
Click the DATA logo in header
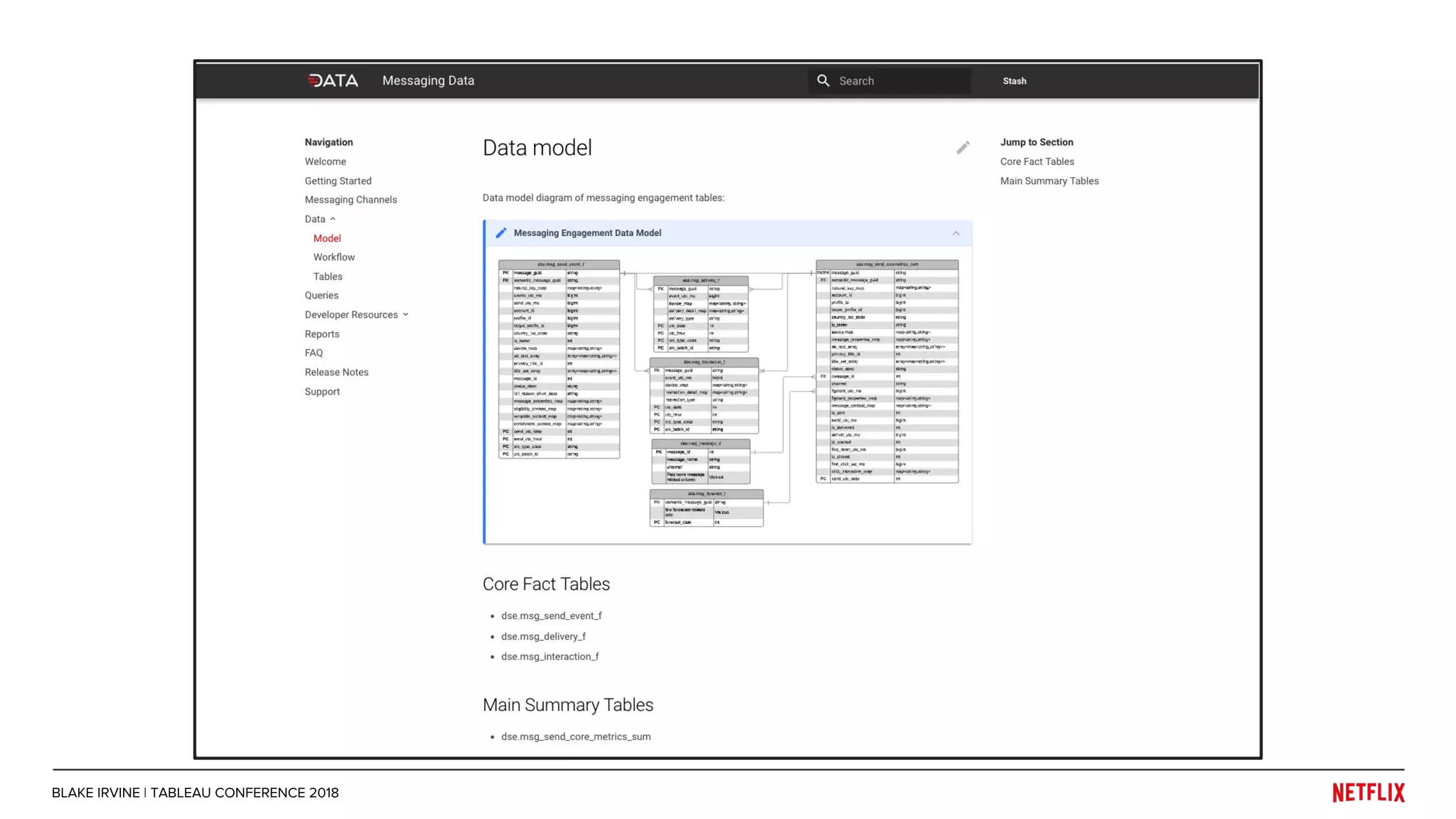pyautogui.click(x=333, y=80)
